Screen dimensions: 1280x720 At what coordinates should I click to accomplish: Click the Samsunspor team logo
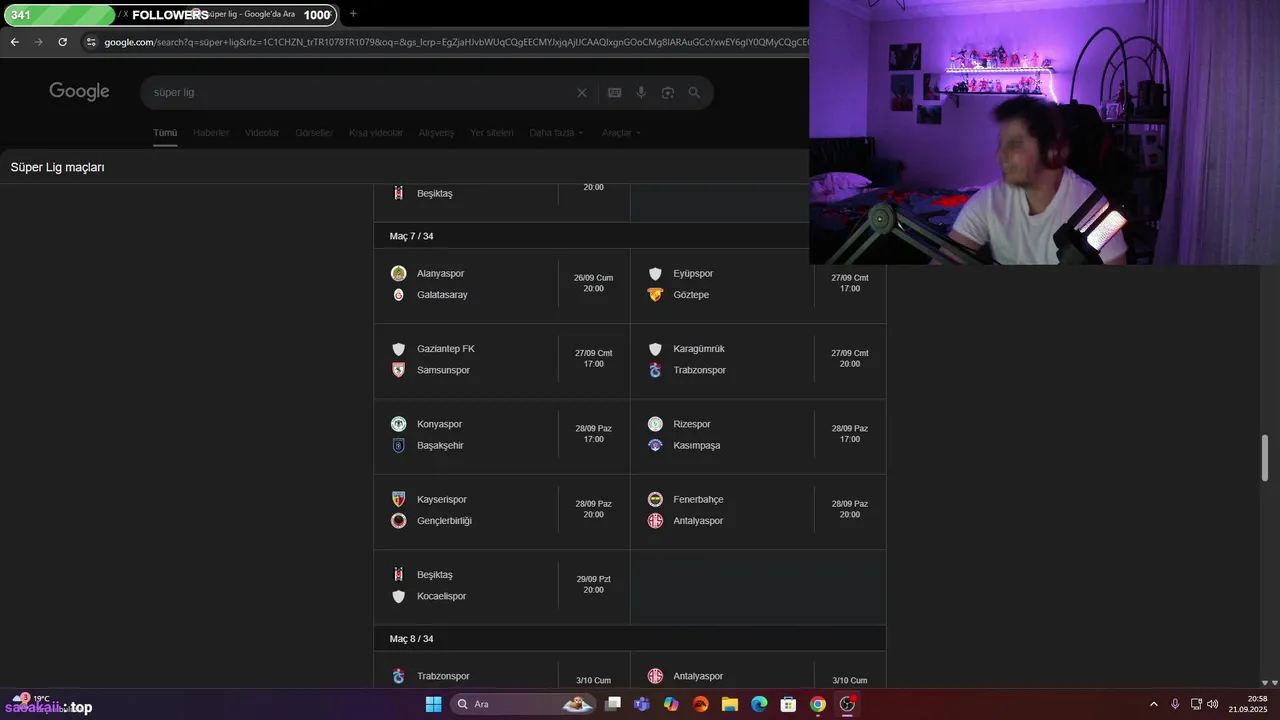(398, 370)
